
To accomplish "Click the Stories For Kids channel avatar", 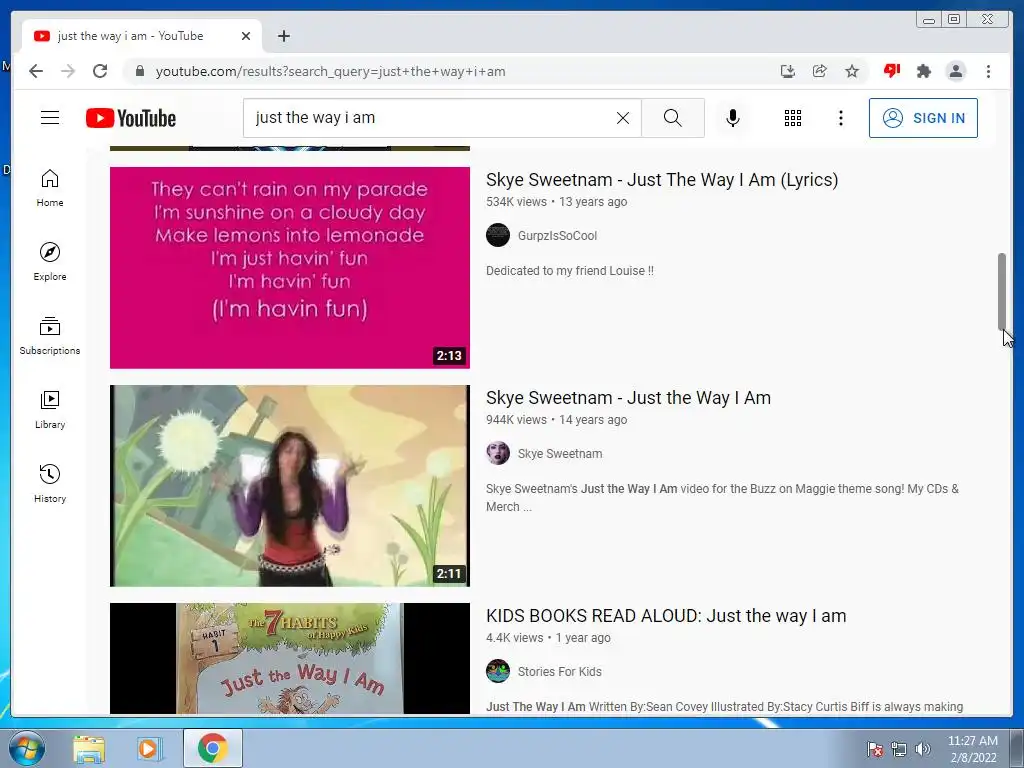I will (x=498, y=671).
